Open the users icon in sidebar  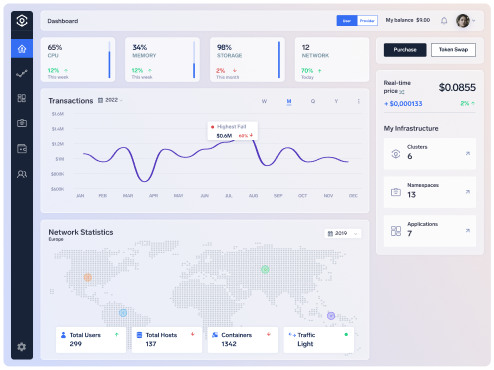click(x=22, y=174)
